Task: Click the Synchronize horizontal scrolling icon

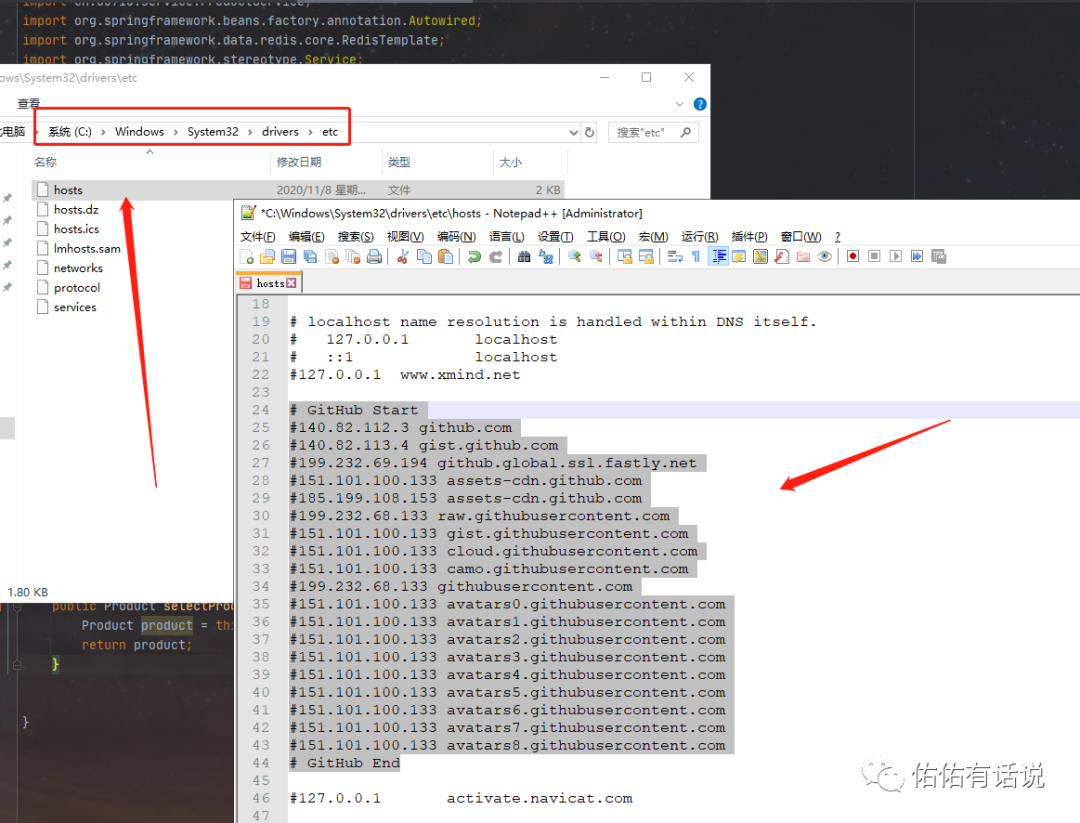Action: (646, 257)
